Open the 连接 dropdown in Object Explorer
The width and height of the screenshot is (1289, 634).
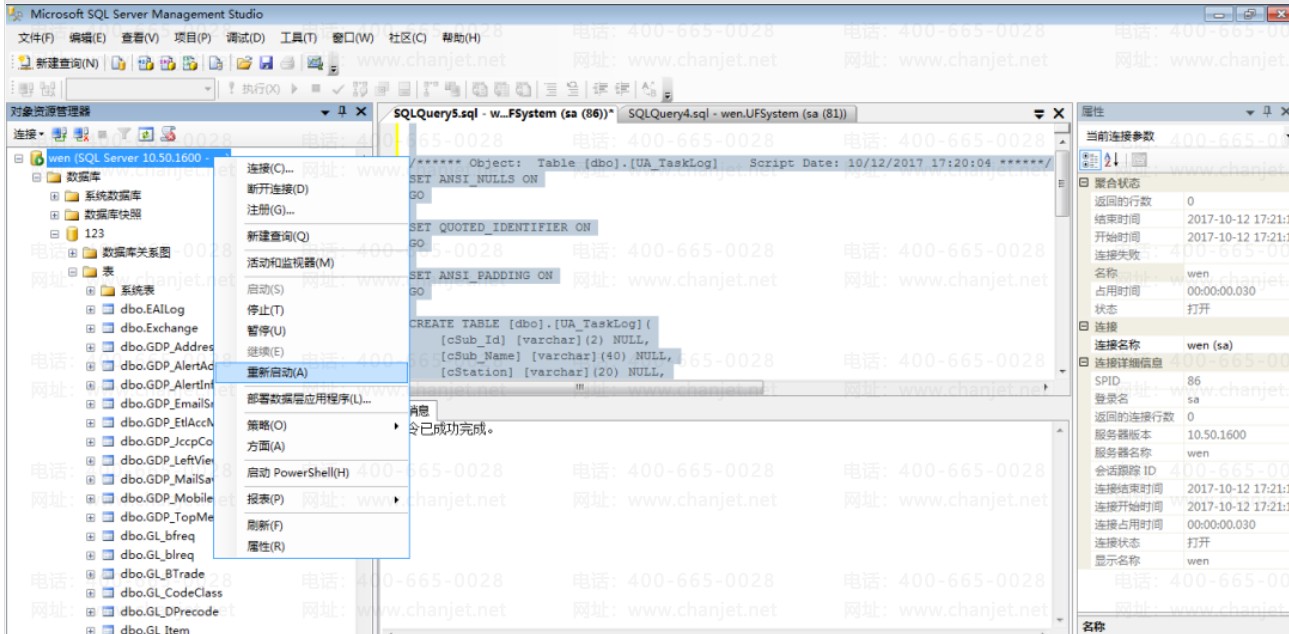pyautogui.click(x=27, y=134)
